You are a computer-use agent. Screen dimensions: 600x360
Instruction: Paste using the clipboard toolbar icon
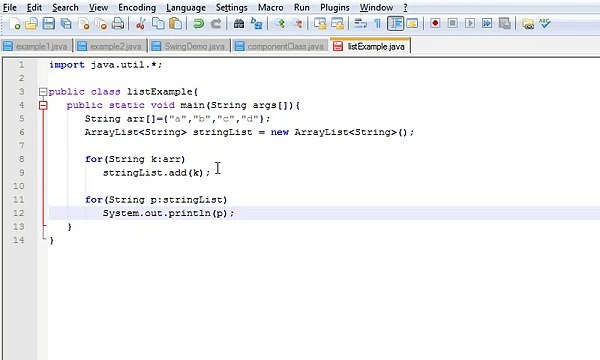point(175,24)
